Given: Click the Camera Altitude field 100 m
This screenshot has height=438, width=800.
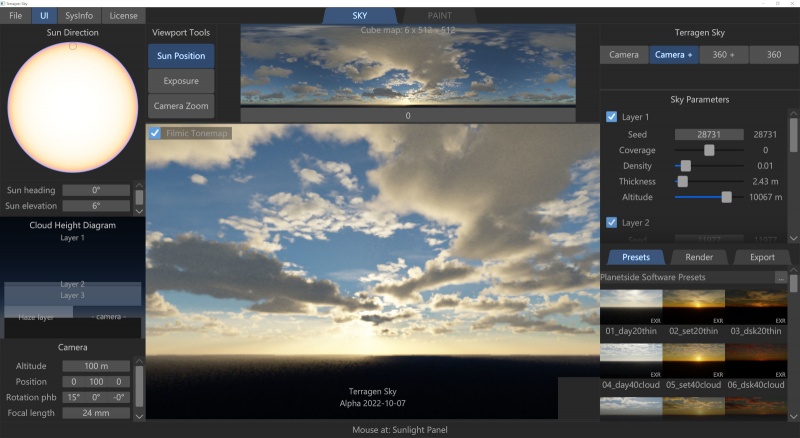Looking at the screenshot, I should tap(96, 366).
